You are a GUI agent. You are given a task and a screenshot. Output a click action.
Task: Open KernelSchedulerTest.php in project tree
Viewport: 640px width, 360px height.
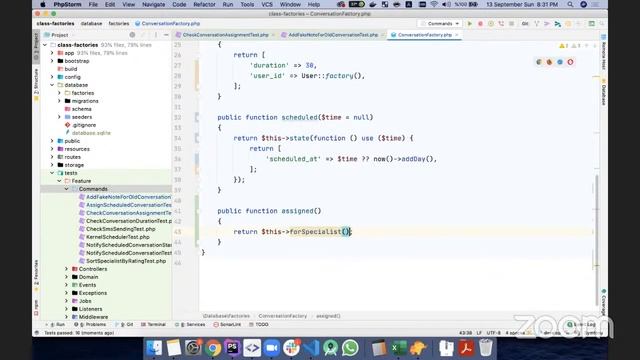[118, 237]
